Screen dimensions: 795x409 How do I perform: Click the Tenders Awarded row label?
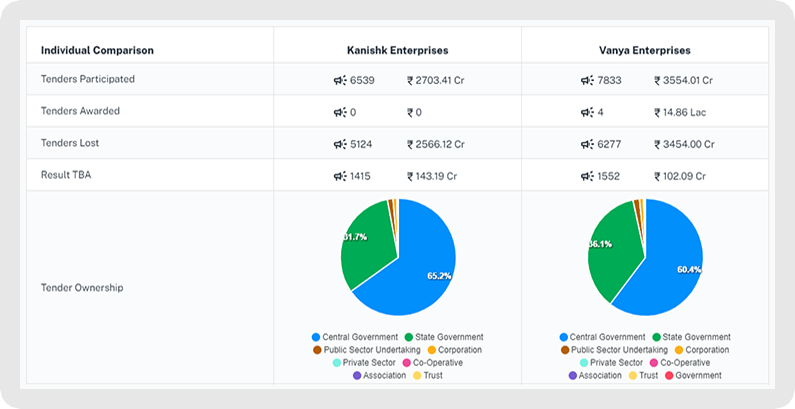(x=80, y=111)
